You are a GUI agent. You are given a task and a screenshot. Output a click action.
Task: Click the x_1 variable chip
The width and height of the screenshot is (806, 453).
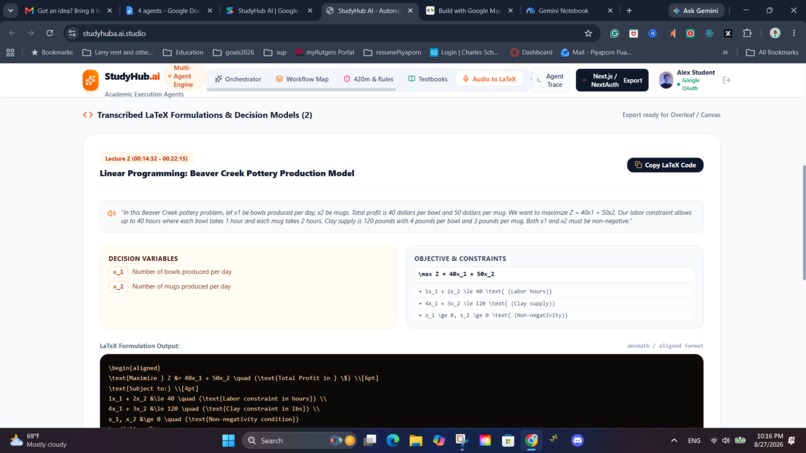coord(118,272)
